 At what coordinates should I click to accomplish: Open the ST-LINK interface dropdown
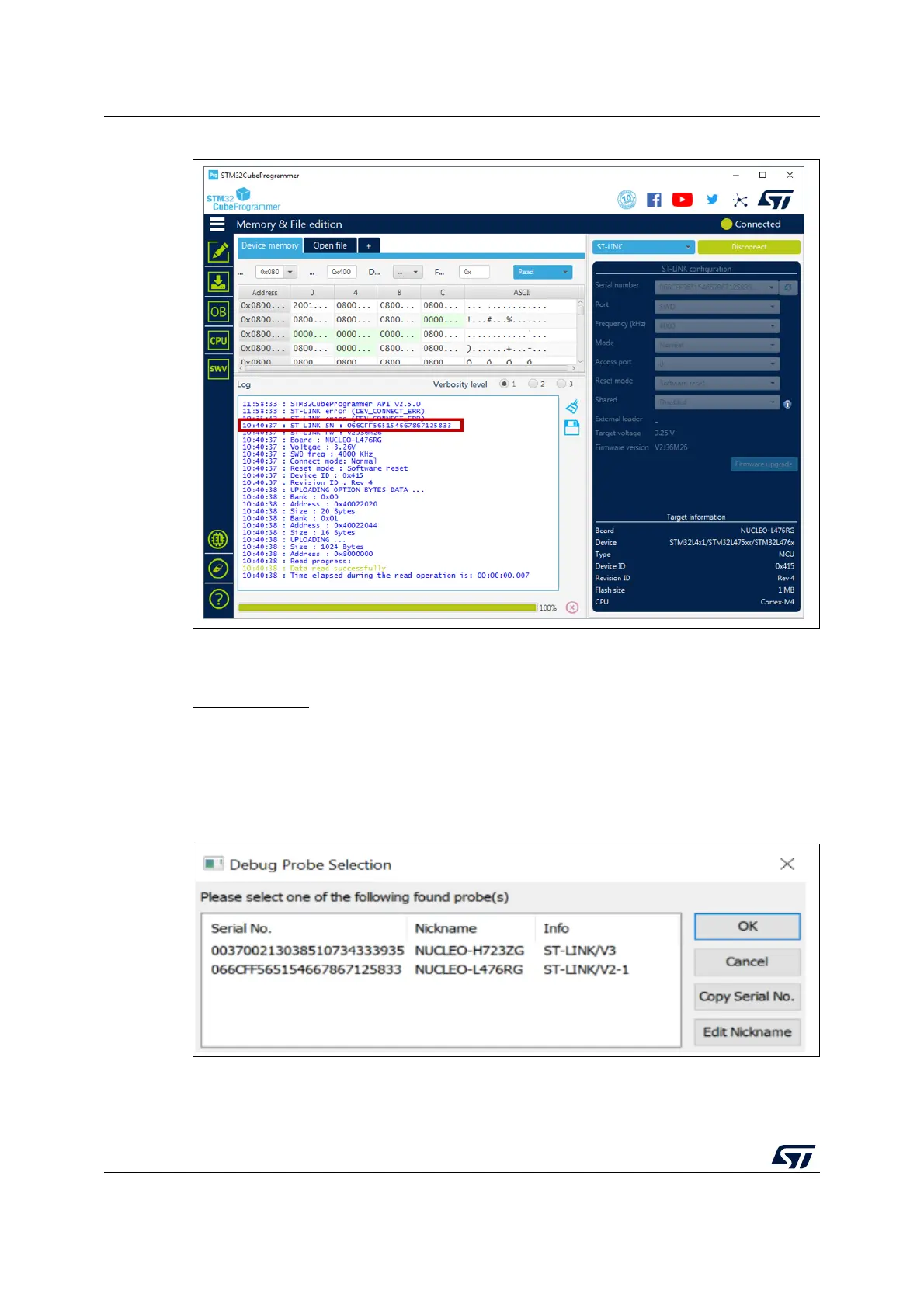[x=643, y=247]
